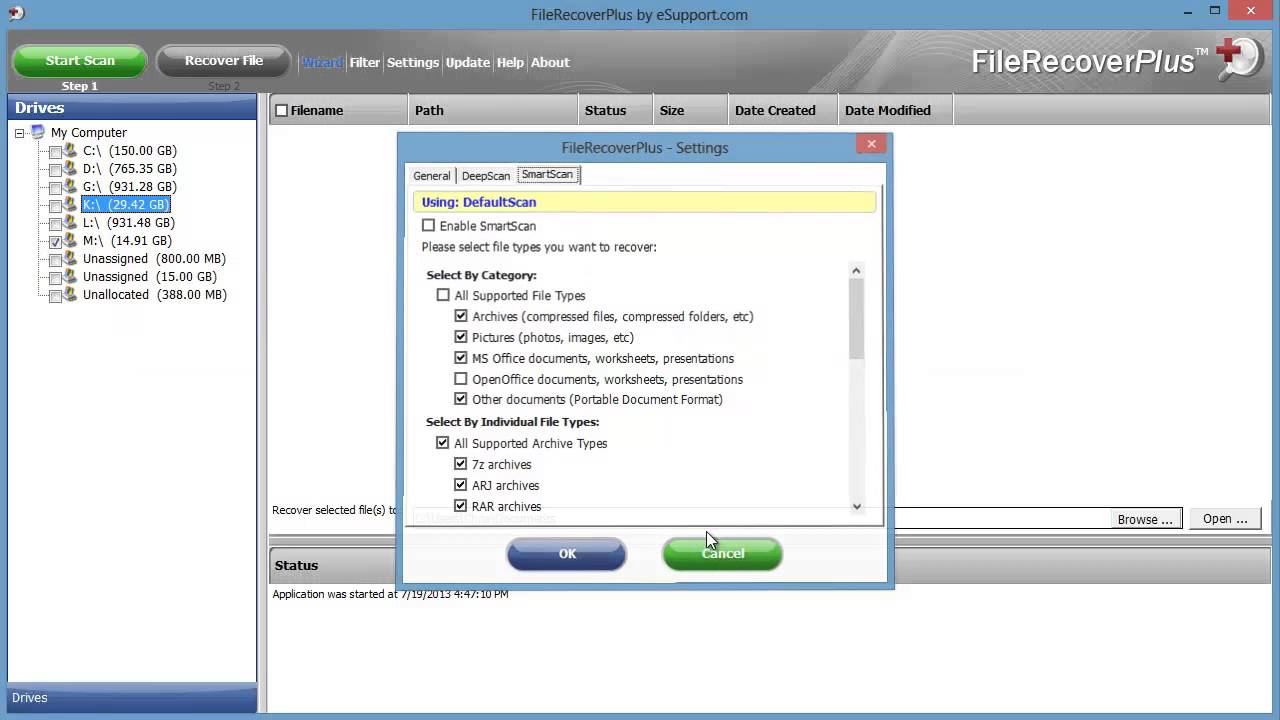Image resolution: width=1280 pixels, height=720 pixels.
Task: Confirm settings with the OK button
Action: 567,554
